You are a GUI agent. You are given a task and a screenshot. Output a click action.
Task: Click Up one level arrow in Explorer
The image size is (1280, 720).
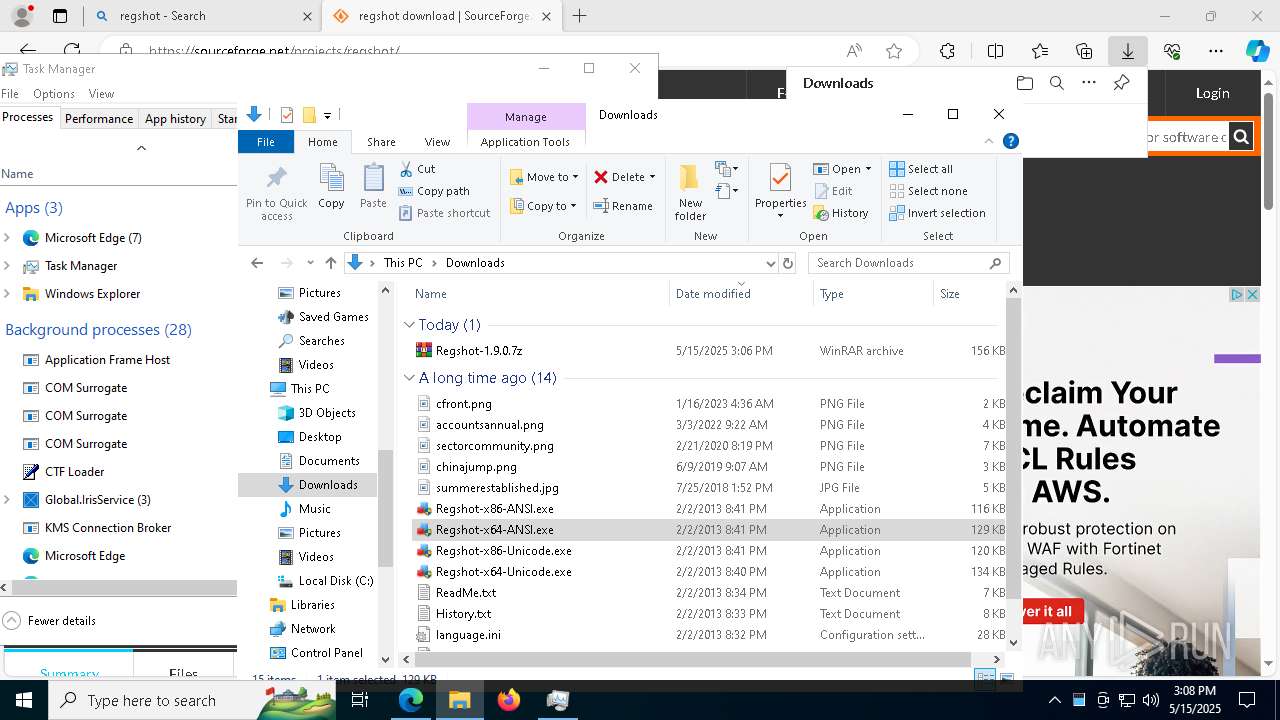point(331,263)
